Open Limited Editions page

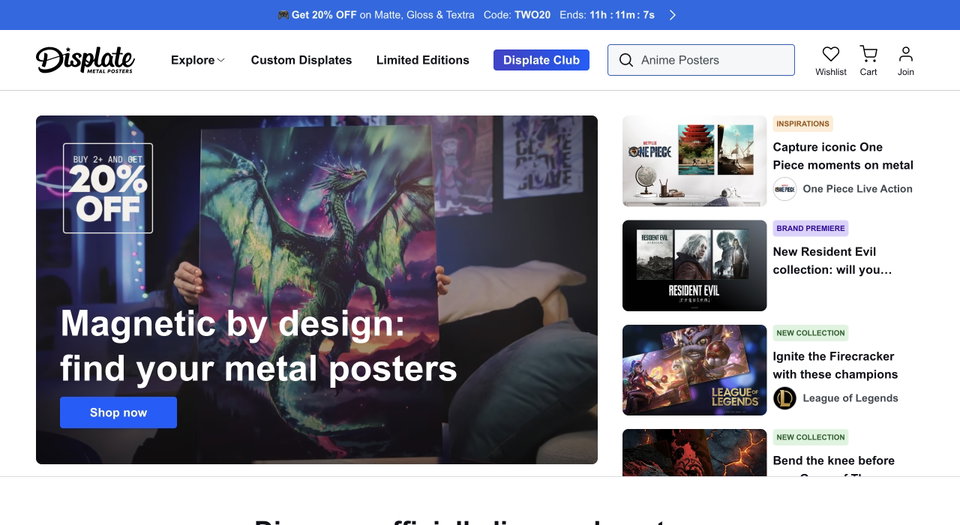[422, 60]
